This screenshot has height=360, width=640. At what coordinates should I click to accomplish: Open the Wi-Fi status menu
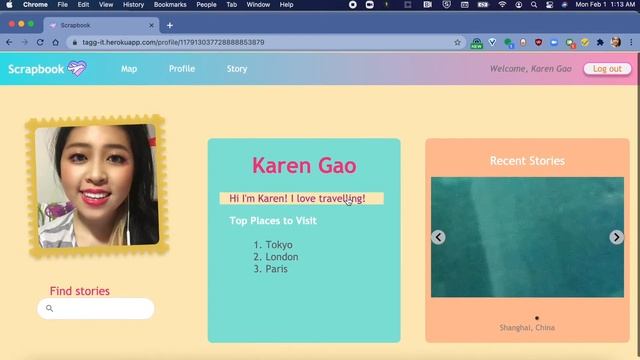pos(502,5)
